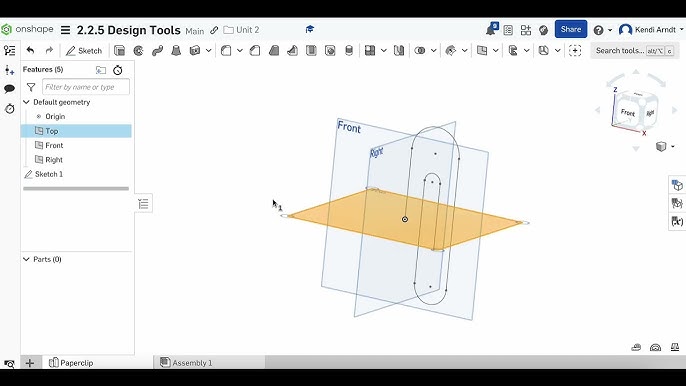Click the feature filter funnel icon

pos(31,87)
